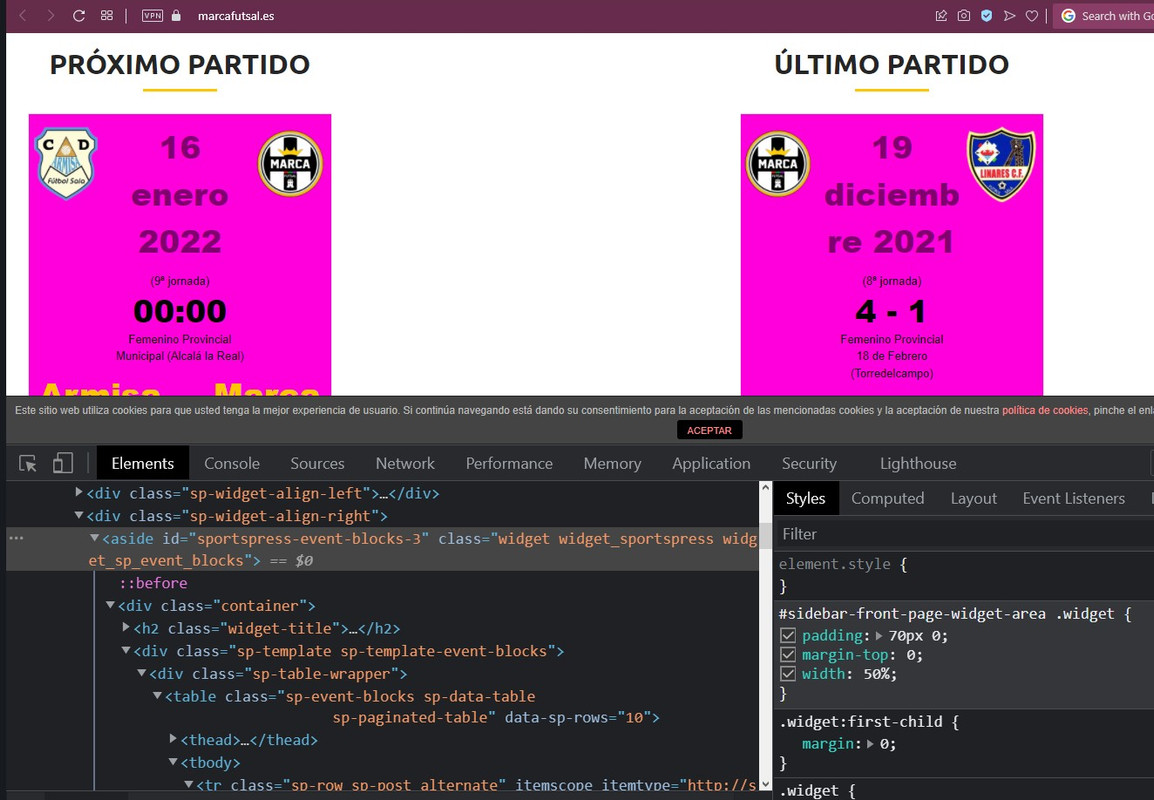Collapse the sp-table-wrapper div
The height and width of the screenshot is (800, 1154).
tap(141, 673)
